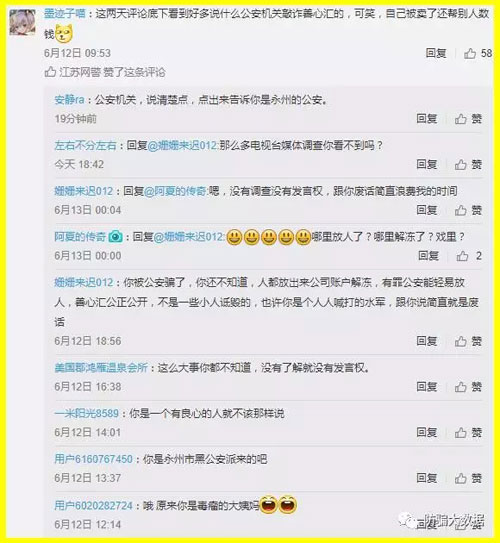
Task: Reply to 安静ra's comment
Action: coord(427,119)
